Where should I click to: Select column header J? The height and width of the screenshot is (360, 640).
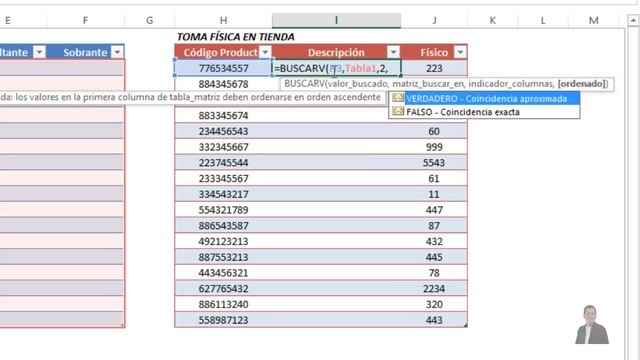[x=434, y=20]
